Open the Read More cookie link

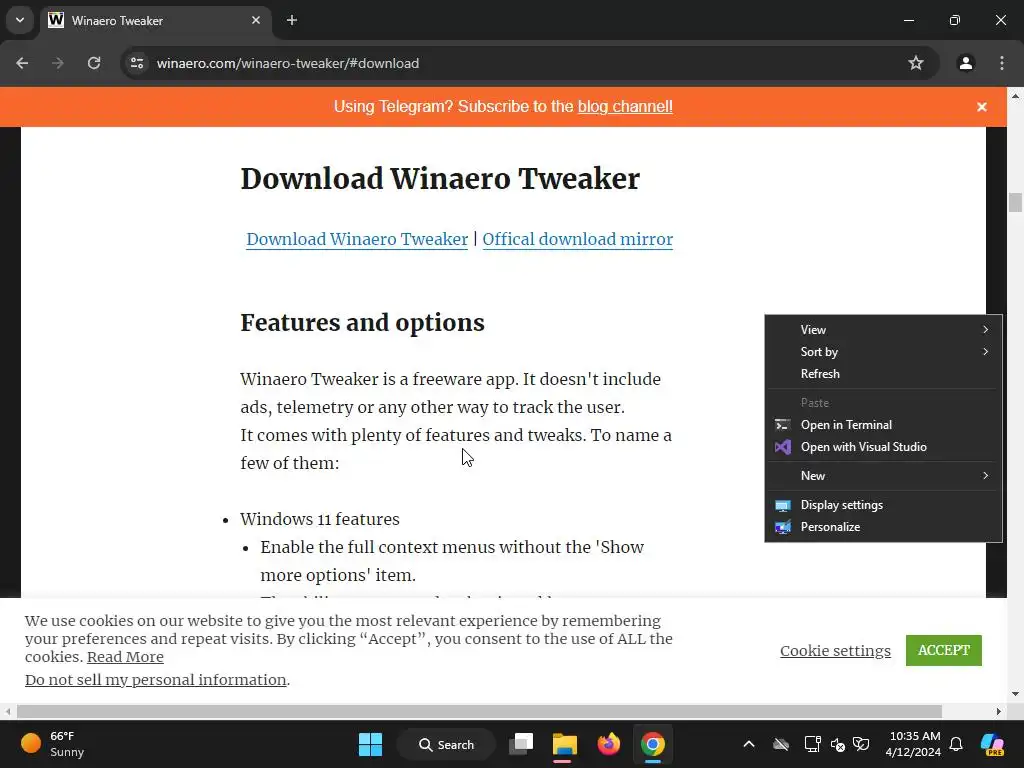point(125,657)
